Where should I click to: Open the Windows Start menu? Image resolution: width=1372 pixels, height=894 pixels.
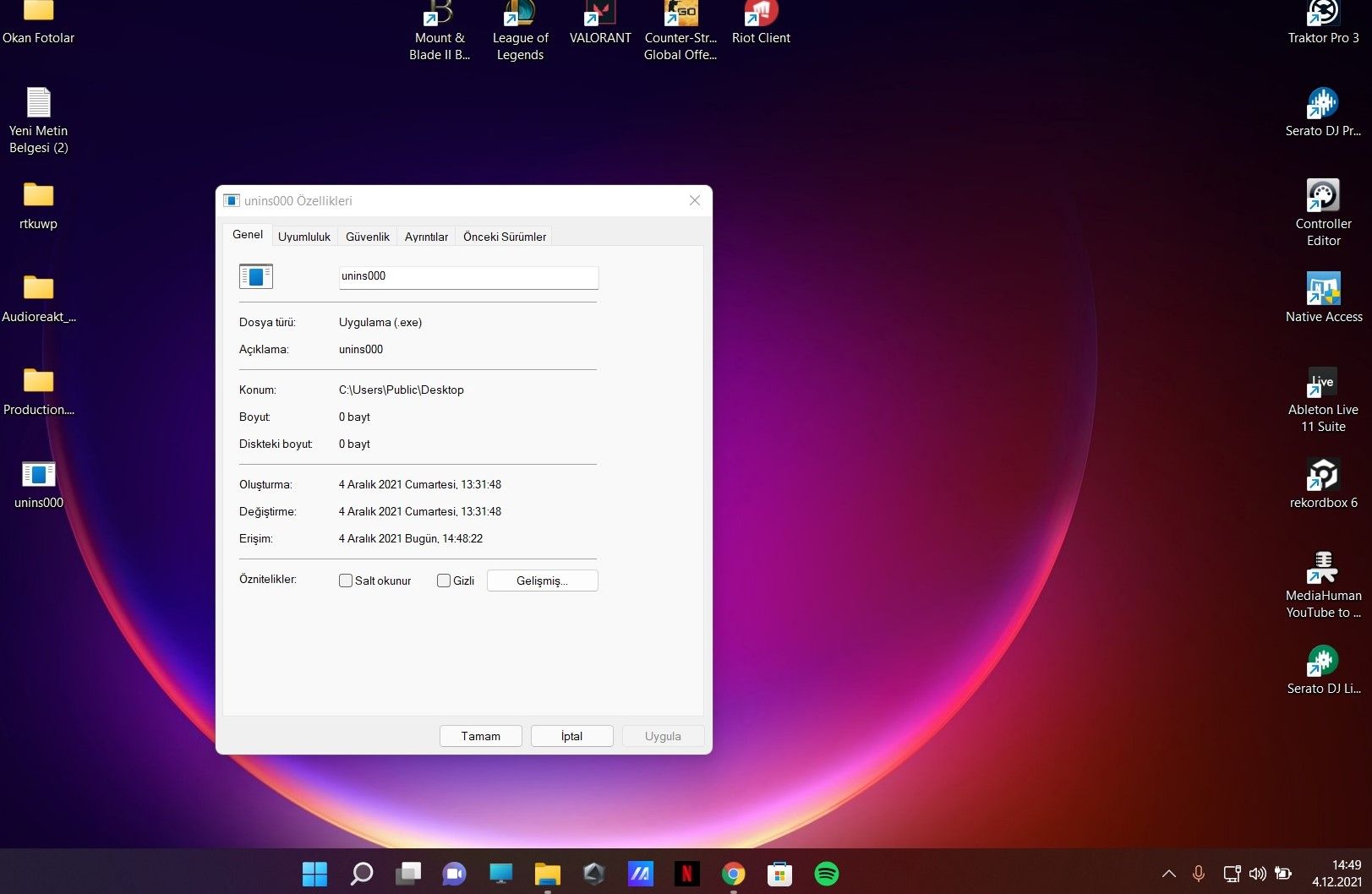click(x=314, y=874)
